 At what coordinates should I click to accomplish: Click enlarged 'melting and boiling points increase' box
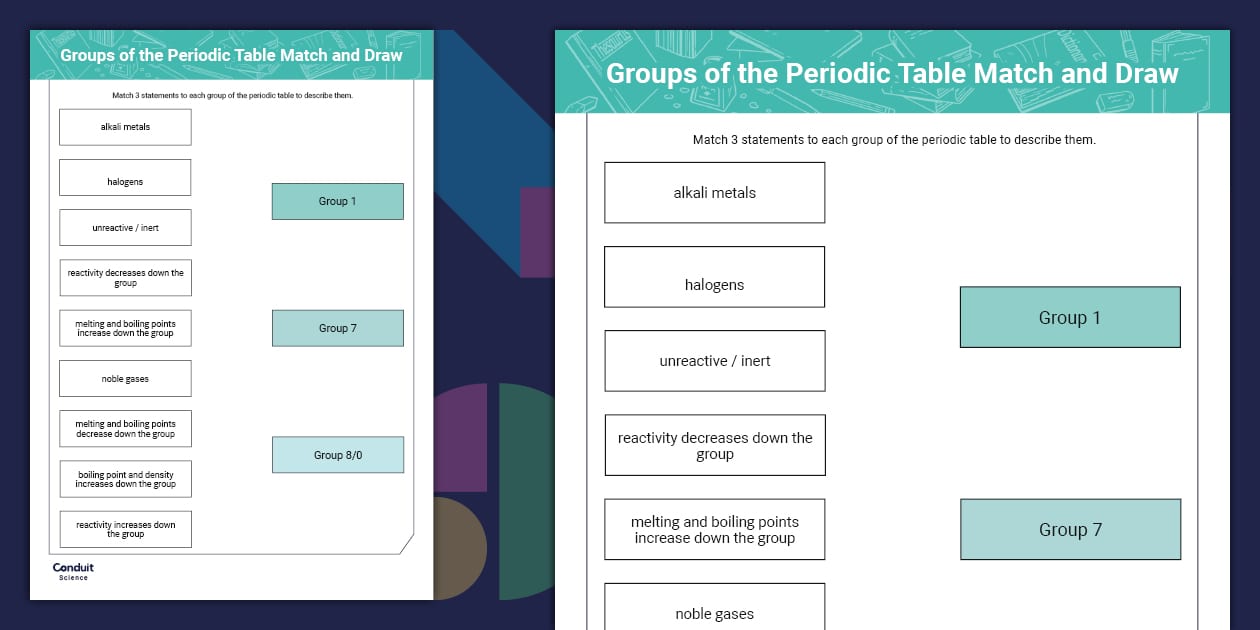tap(714, 529)
